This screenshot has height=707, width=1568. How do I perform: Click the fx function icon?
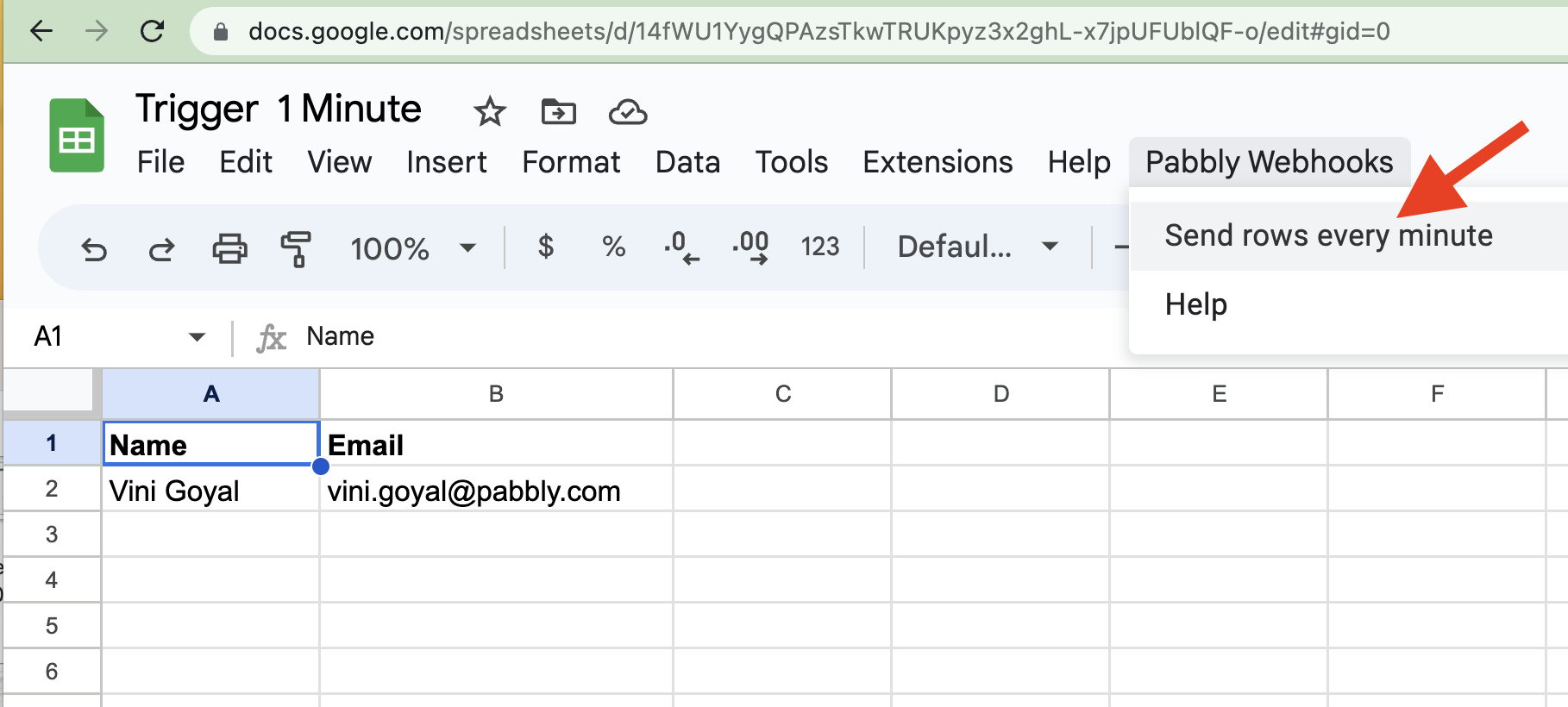271,338
